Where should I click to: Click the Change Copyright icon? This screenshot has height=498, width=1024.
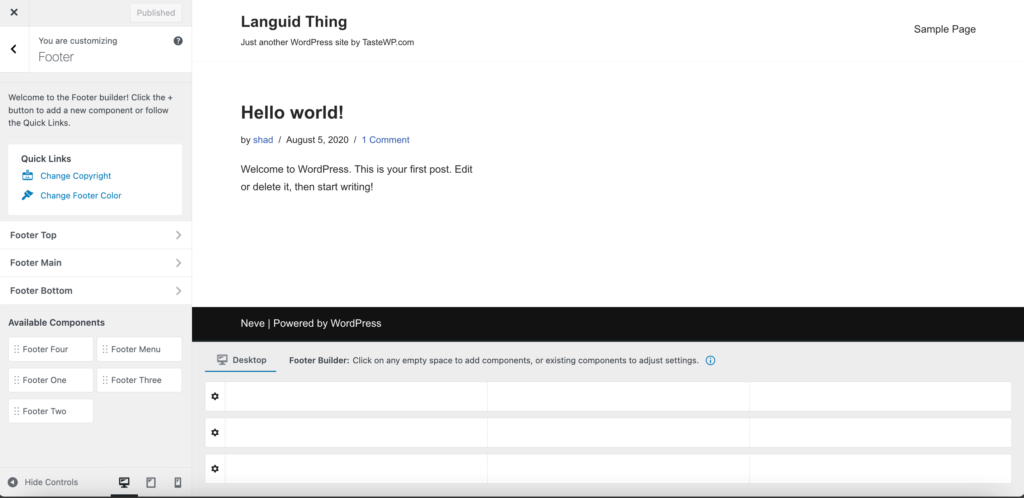[x=27, y=176]
